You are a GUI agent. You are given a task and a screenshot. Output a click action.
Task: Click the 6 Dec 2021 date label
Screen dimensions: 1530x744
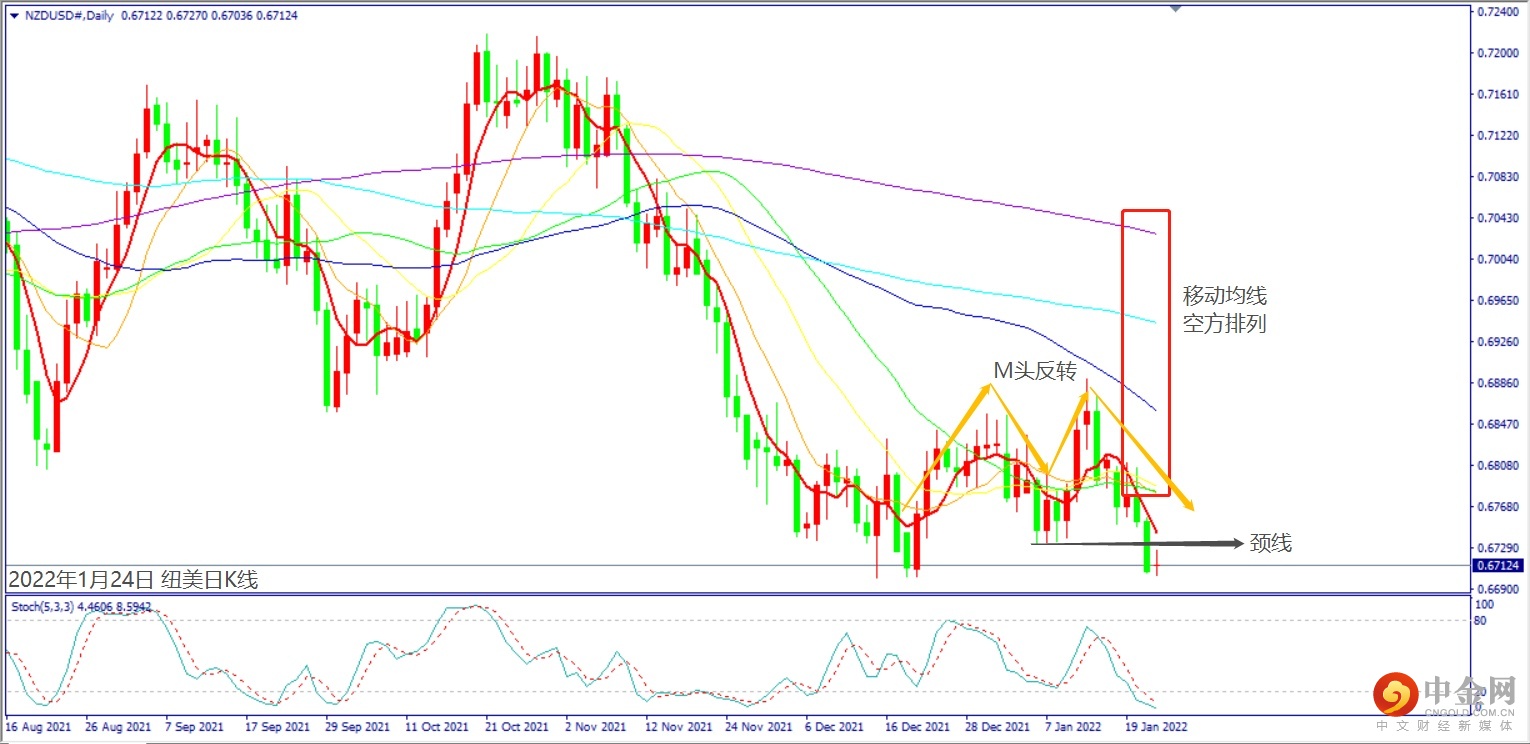[x=835, y=726]
